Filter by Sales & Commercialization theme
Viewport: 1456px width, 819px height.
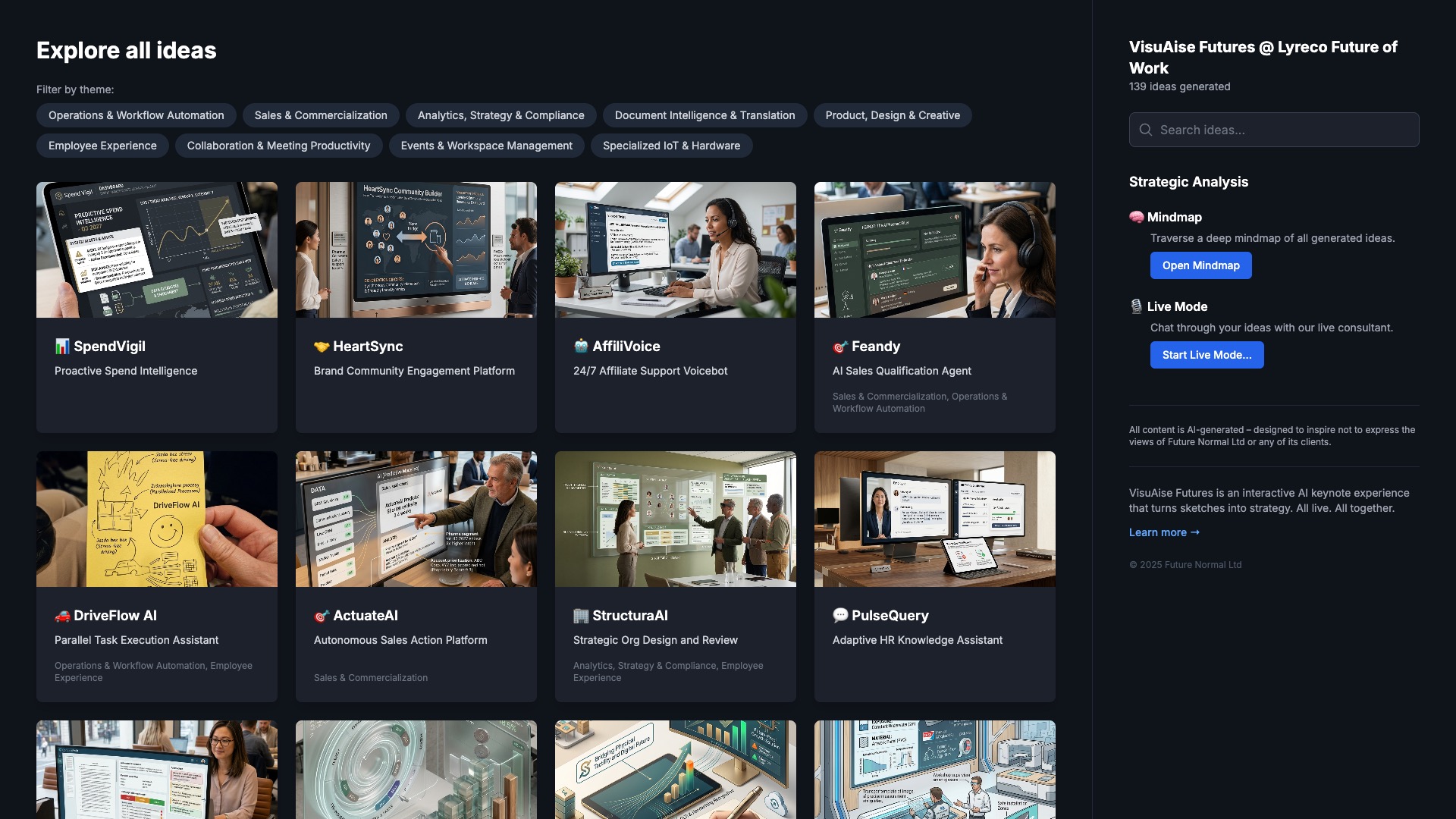click(321, 115)
